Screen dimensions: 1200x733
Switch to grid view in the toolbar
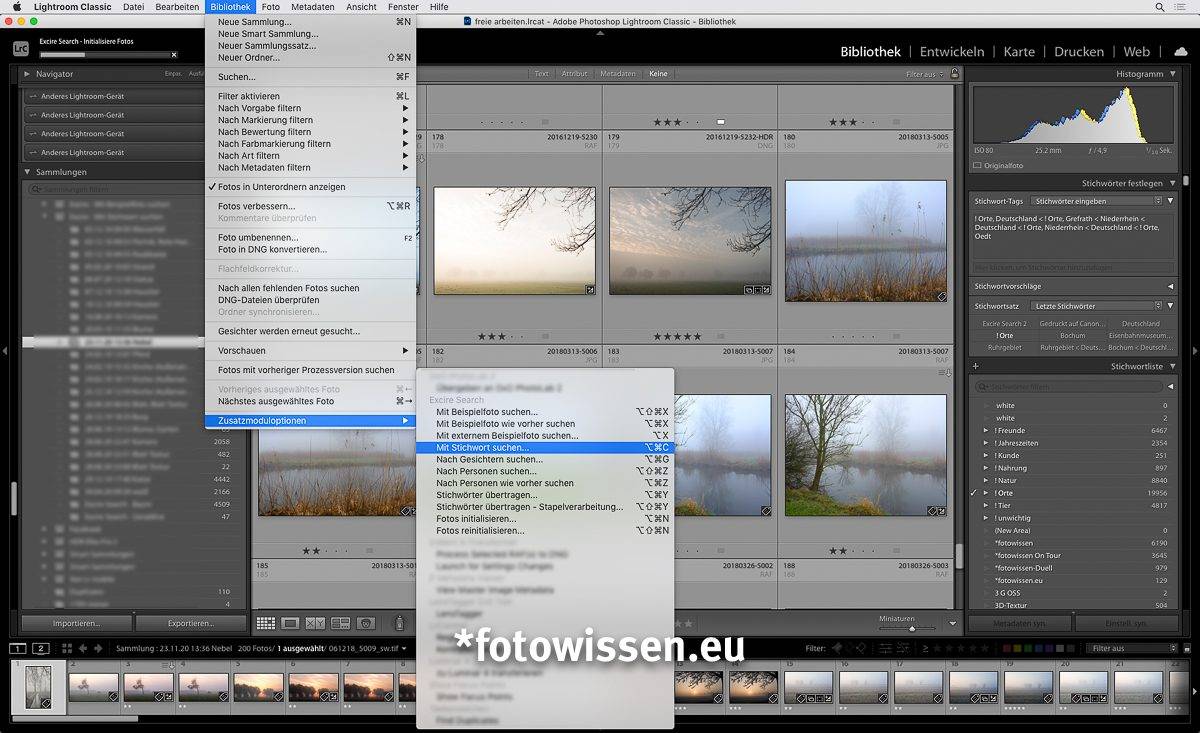click(265, 623)
